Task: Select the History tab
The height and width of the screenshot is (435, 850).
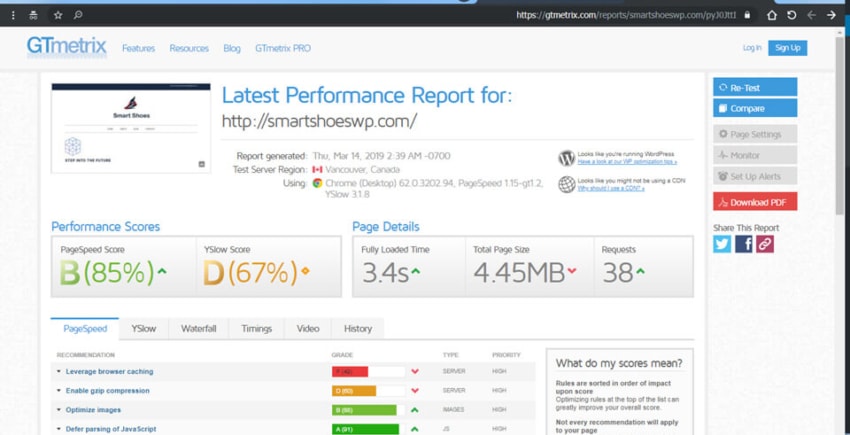Action: (x=358, y=329)
